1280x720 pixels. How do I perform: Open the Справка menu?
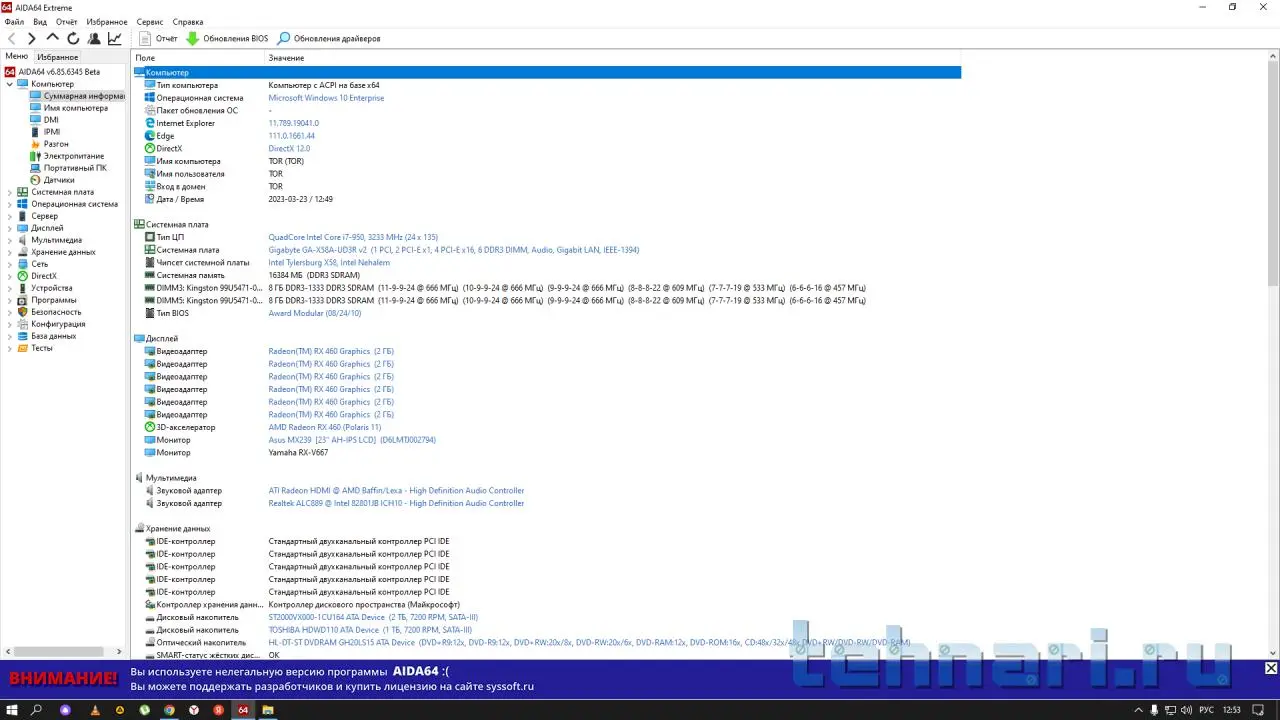(188, 22)
